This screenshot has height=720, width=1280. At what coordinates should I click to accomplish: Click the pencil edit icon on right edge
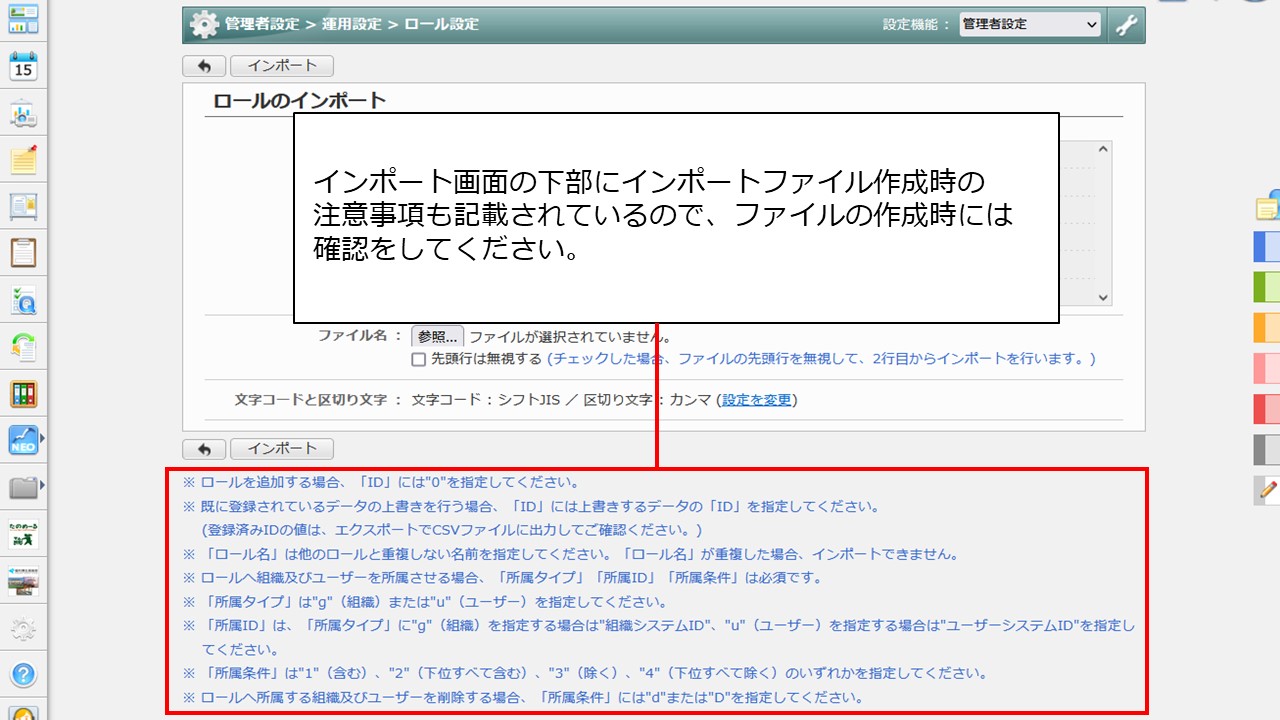(x=1269, y=489)
